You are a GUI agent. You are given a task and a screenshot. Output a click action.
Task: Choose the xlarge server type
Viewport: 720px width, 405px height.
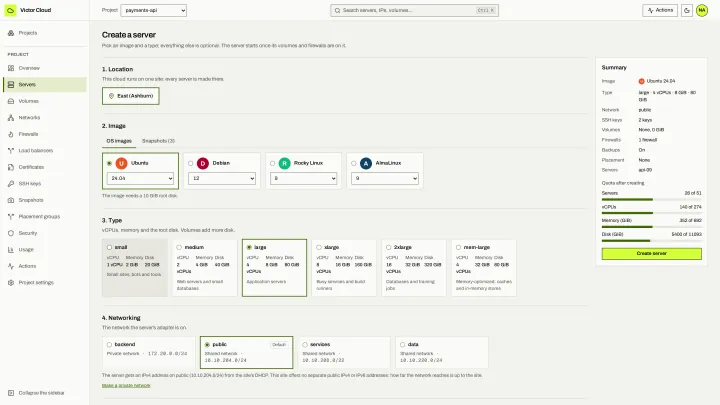(344, 268)
